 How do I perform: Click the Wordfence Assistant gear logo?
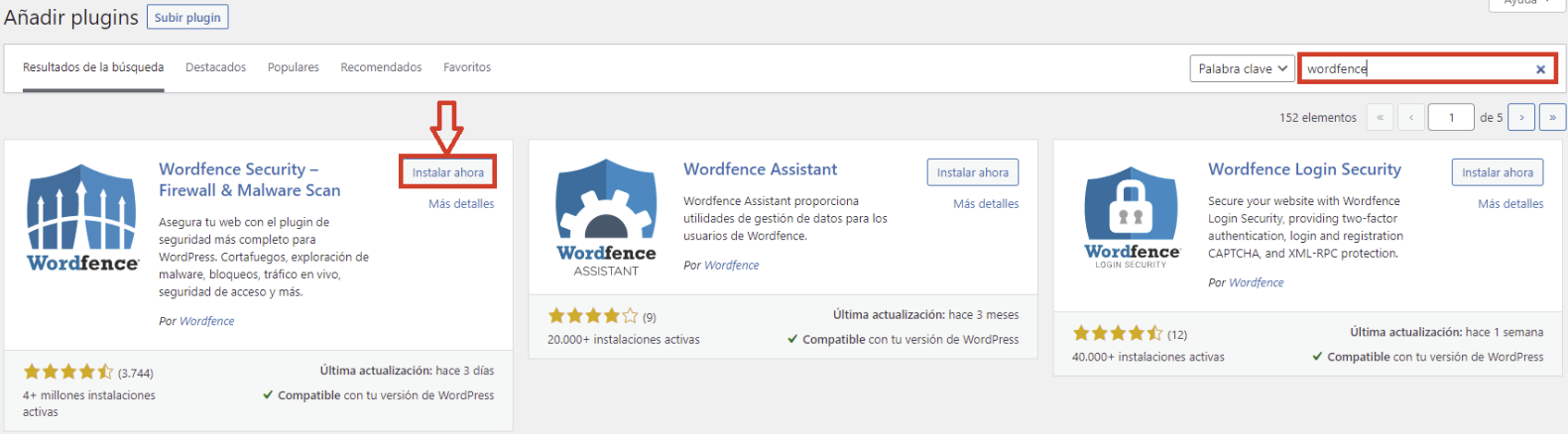tap(606, 218)
